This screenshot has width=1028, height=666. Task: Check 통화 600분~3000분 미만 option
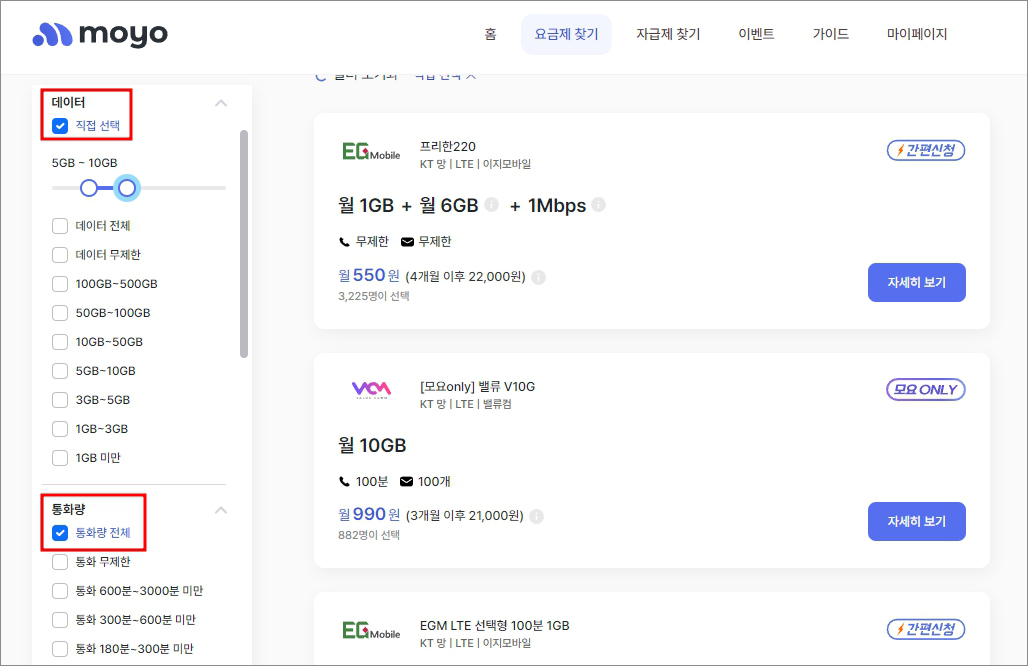point(60,591)
